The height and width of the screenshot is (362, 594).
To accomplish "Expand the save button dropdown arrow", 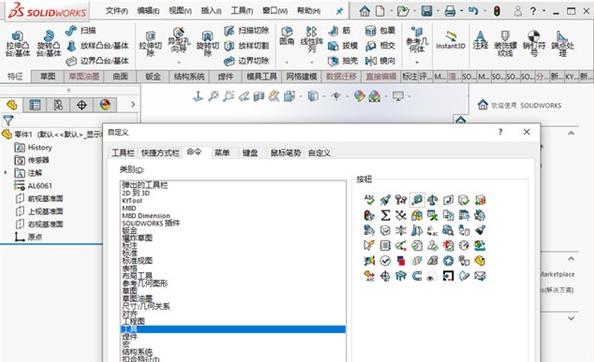I will point(438,11).
